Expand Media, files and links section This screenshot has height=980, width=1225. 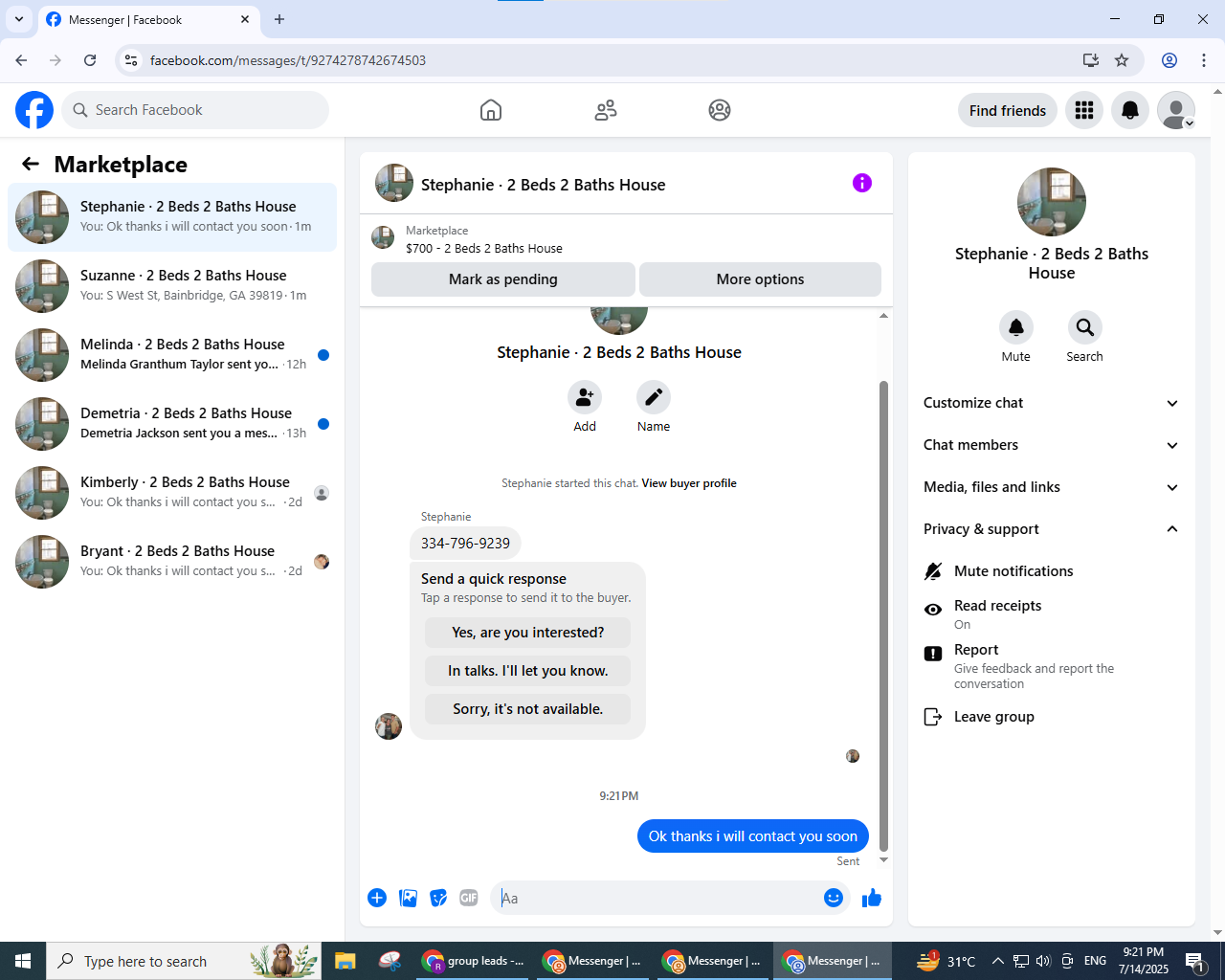(1052, 487)
